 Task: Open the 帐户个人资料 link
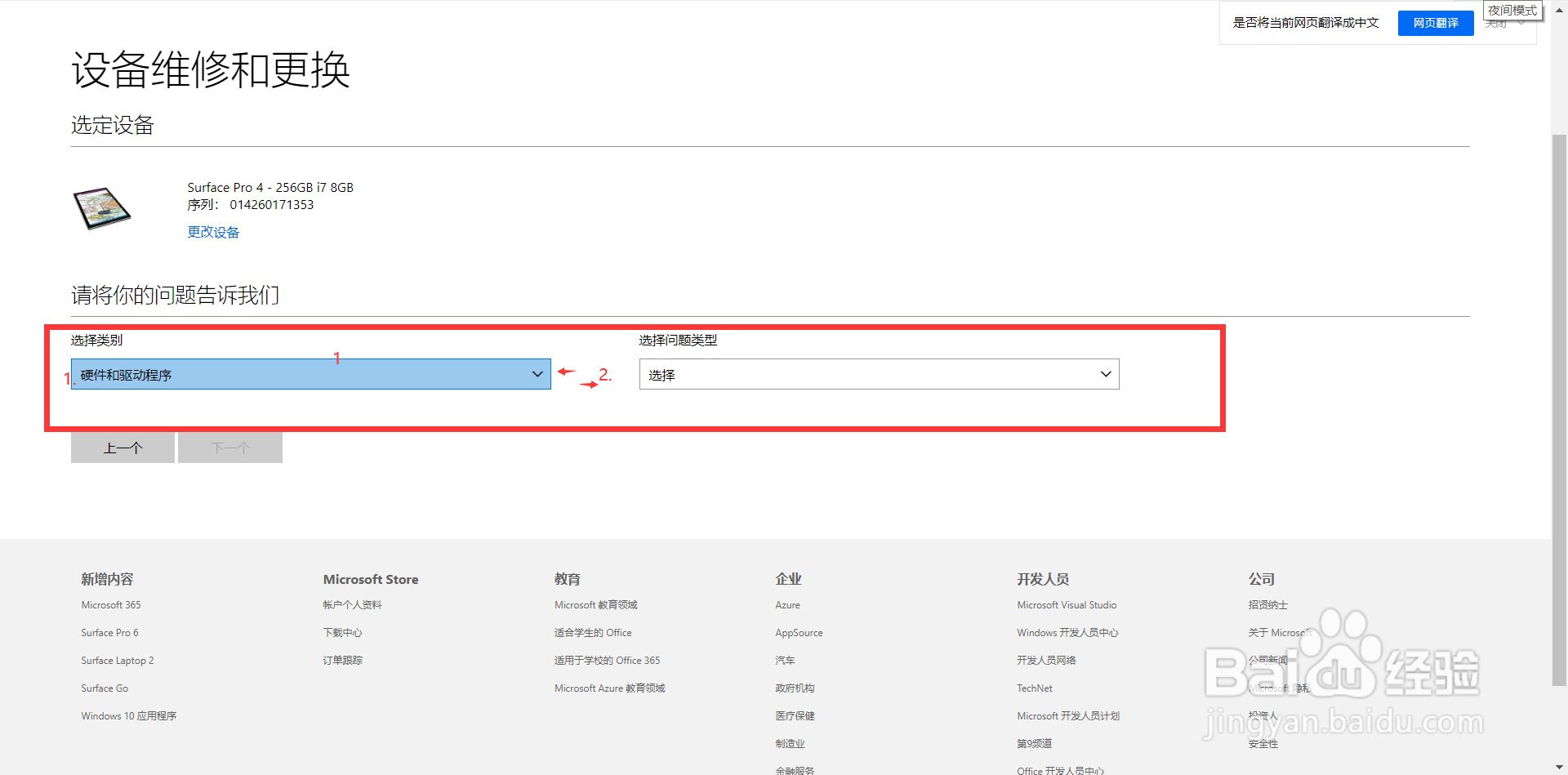pos(352,605)
